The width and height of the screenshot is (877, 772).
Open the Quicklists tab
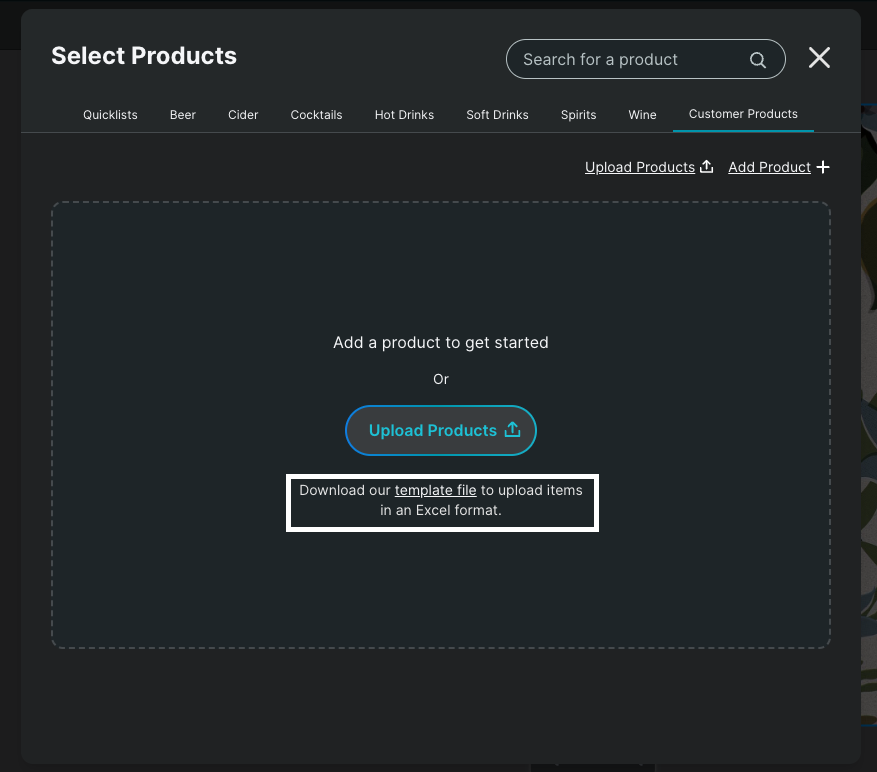point(110,115)
